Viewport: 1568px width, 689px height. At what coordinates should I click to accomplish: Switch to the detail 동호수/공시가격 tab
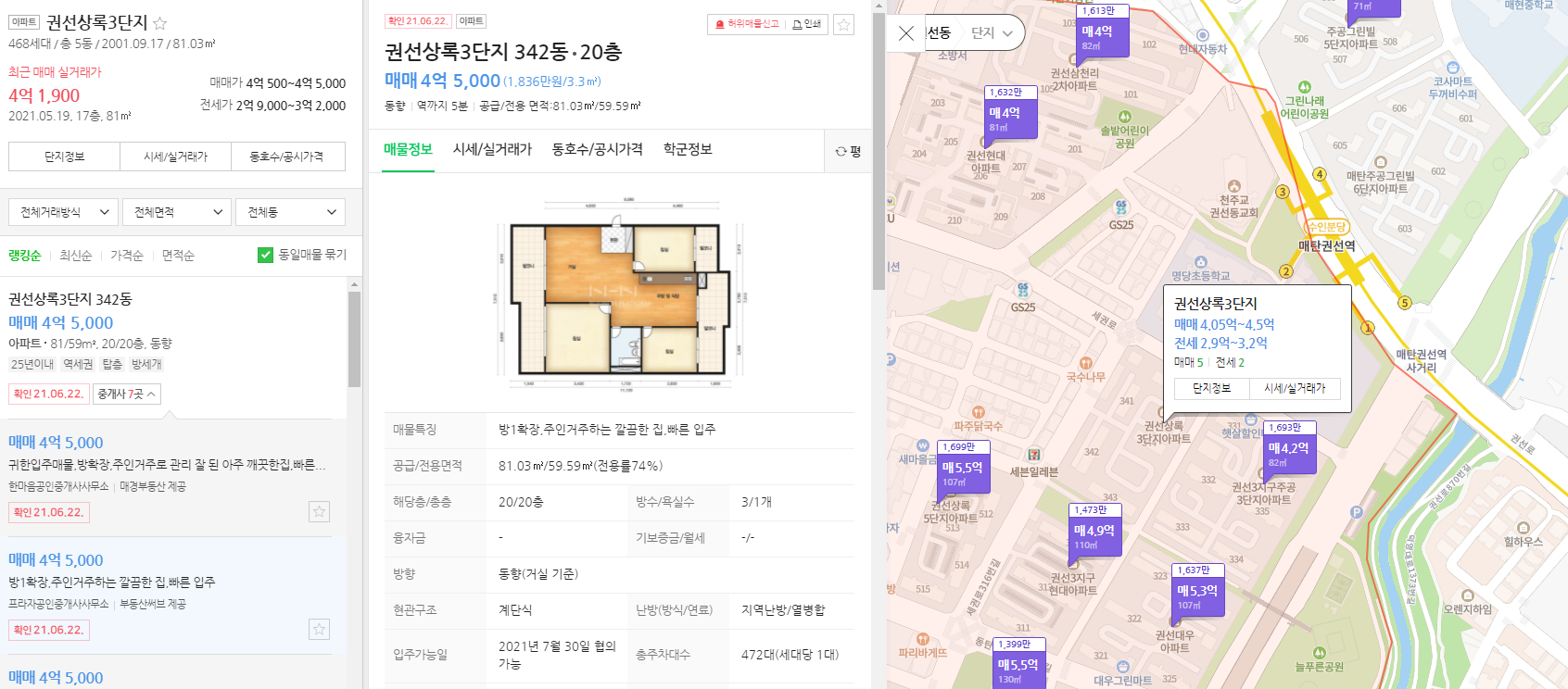pos(598,149)
